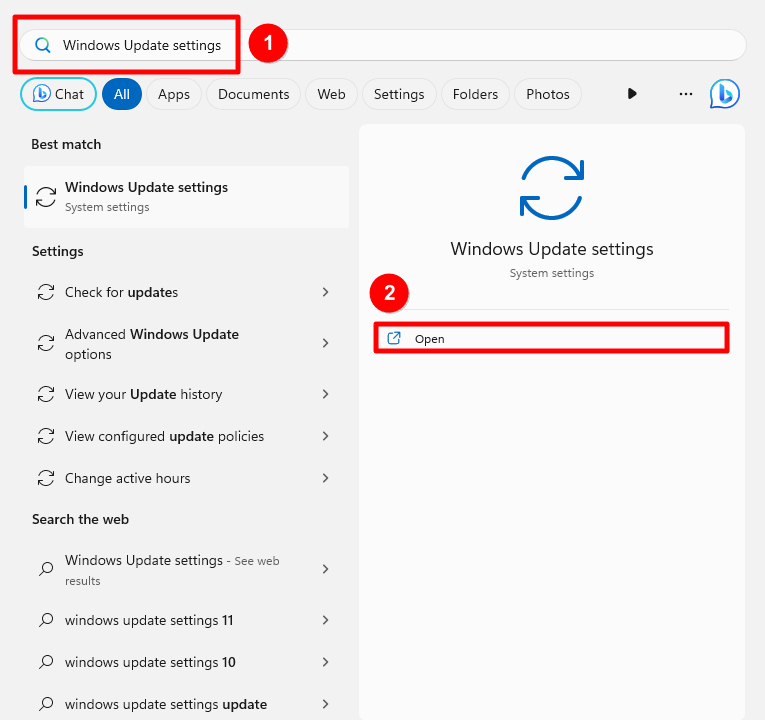Open Bing Chat tab
The image size is (765, 720).
click(59, 94)
